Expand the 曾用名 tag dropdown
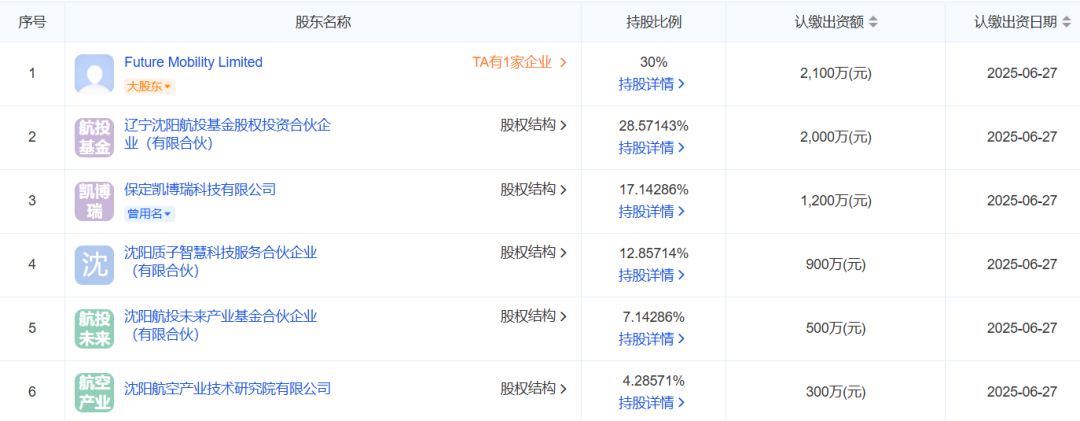 tap(149, 214)
